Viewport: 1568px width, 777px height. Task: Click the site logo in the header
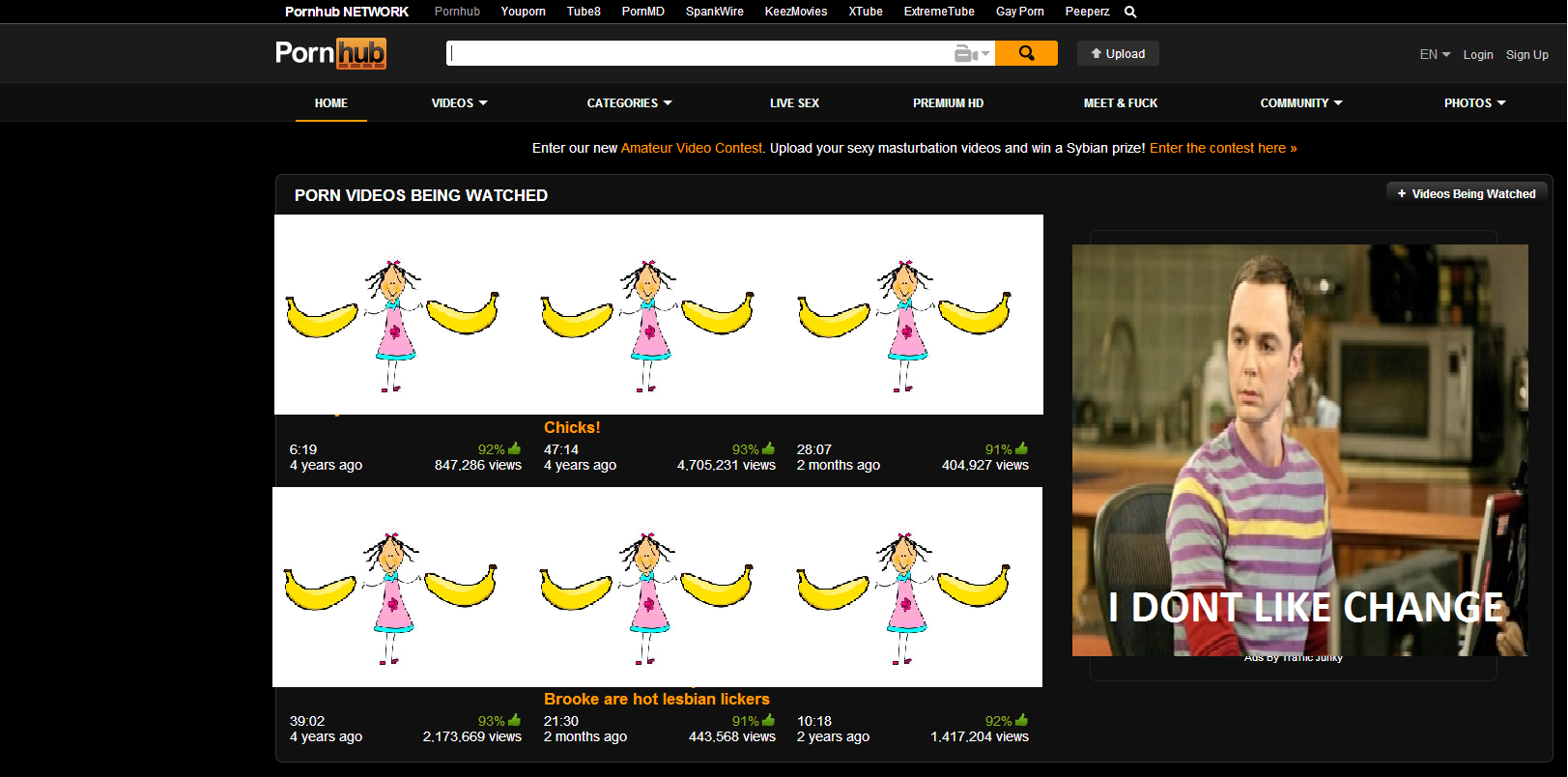[x=330, y=53]
